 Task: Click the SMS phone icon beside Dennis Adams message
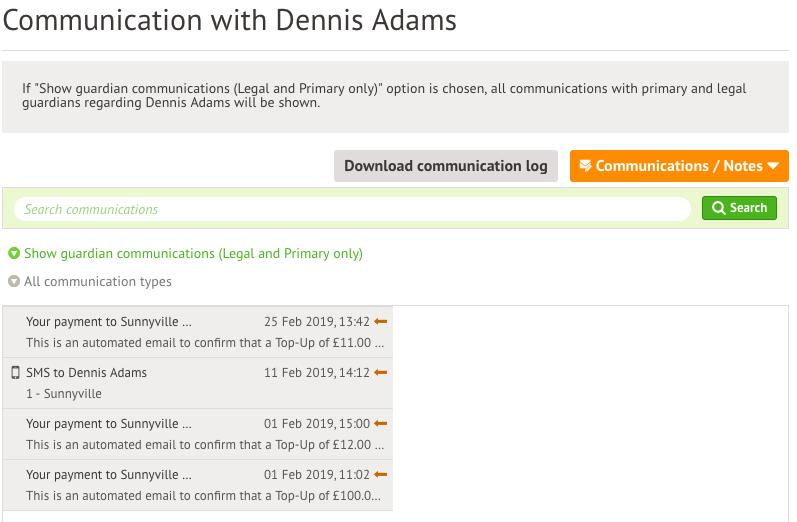(15, 373)
